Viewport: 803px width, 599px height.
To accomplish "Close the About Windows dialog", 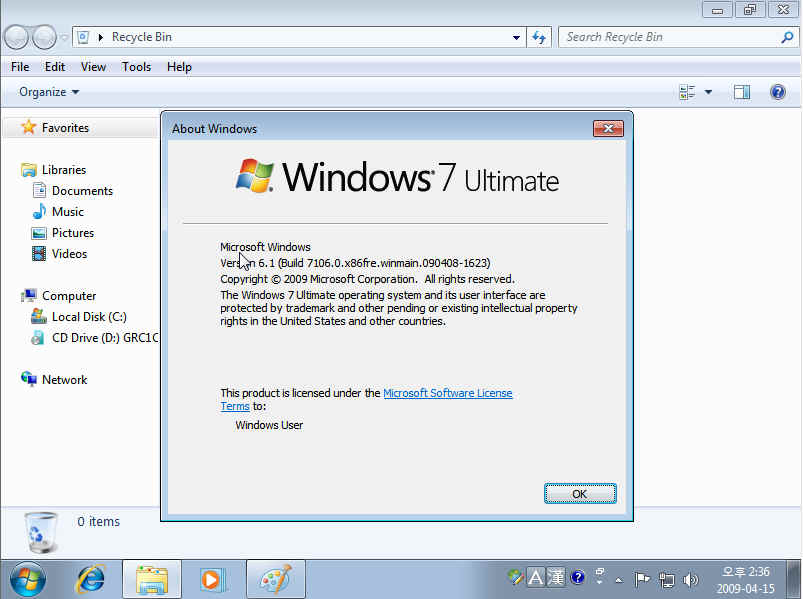I will (x=608, y=129).
